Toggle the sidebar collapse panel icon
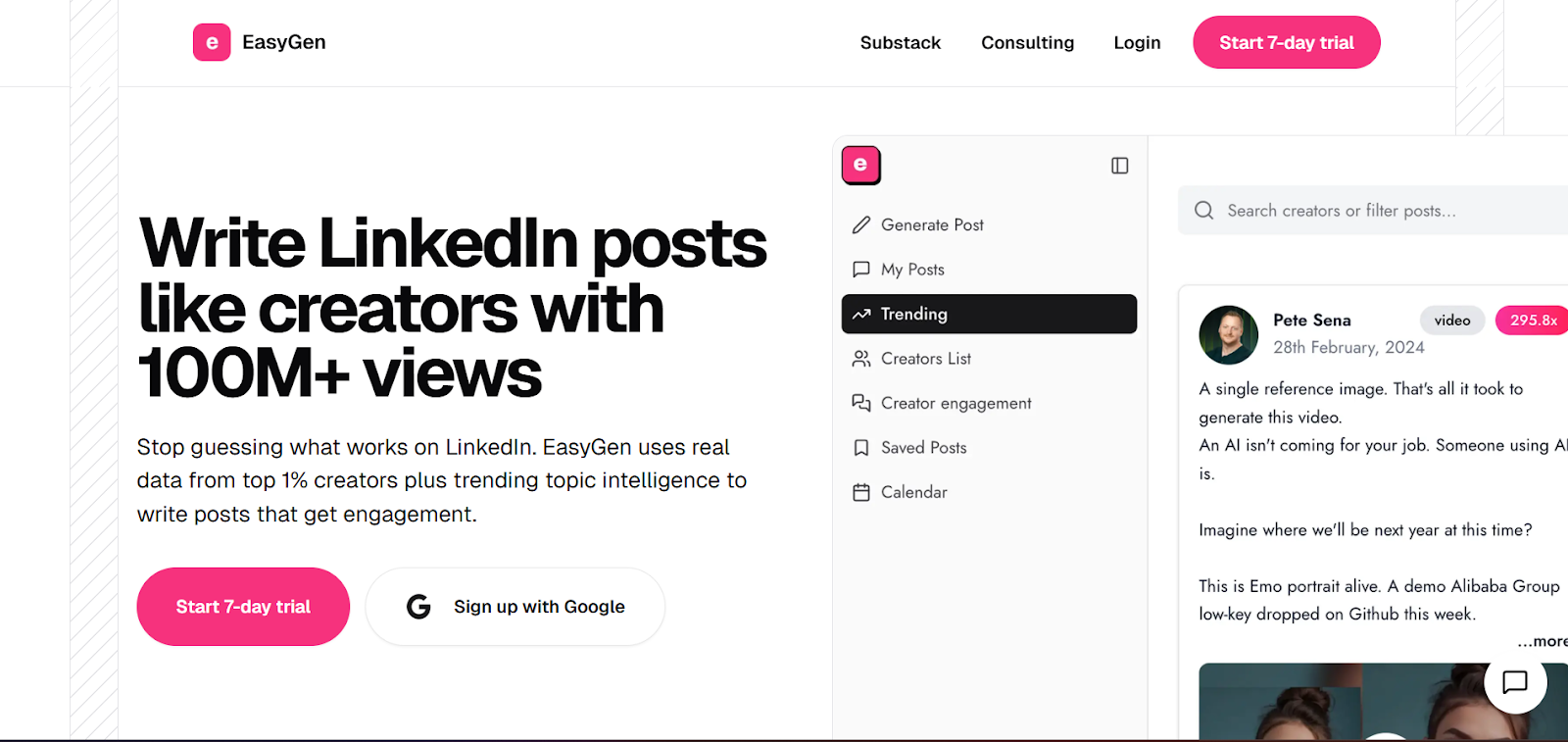The width and height of the screenshot is (1568, 742). [1119, 166]
